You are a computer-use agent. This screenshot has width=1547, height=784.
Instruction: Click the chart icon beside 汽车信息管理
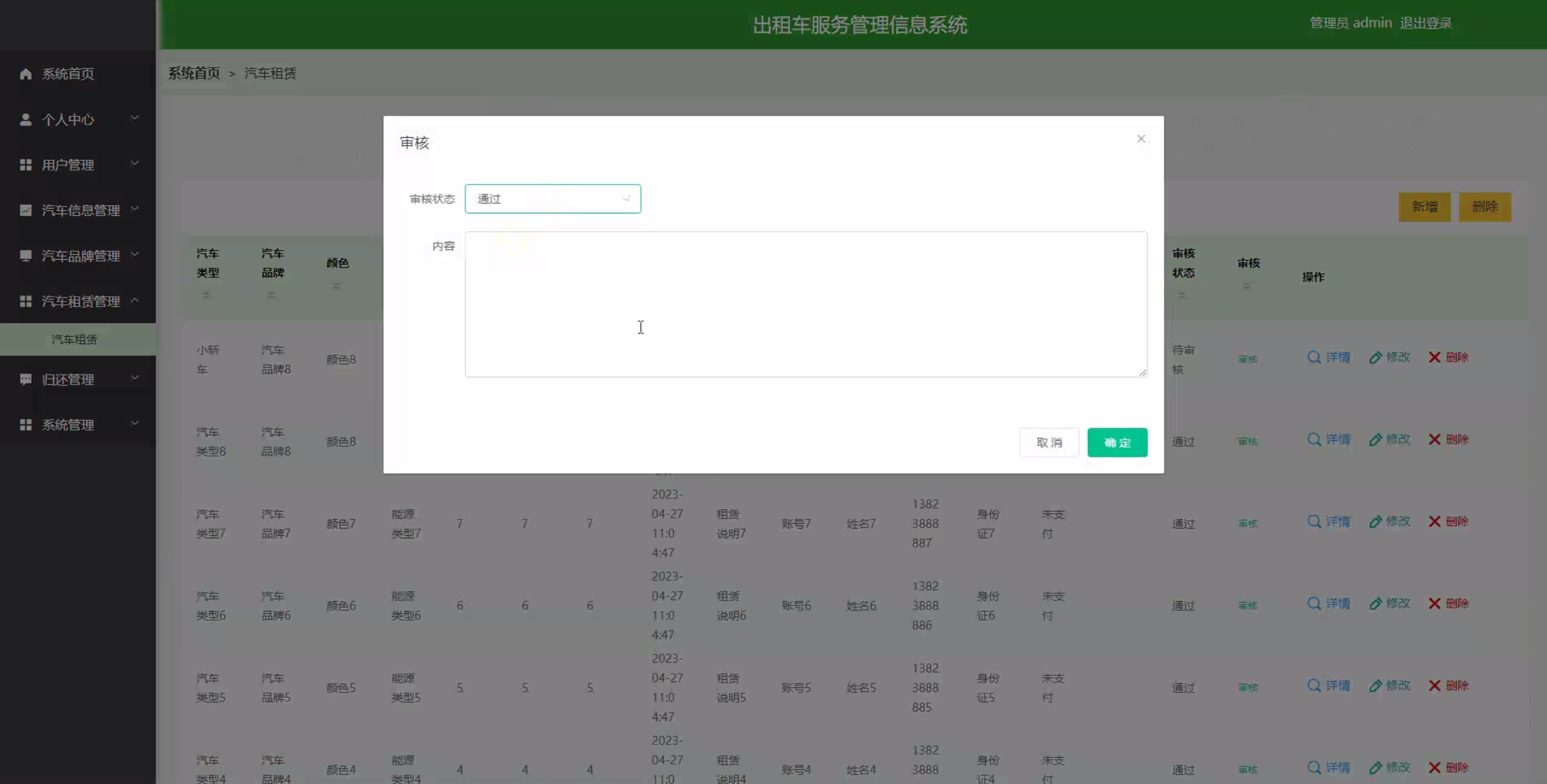click(26, 210)
